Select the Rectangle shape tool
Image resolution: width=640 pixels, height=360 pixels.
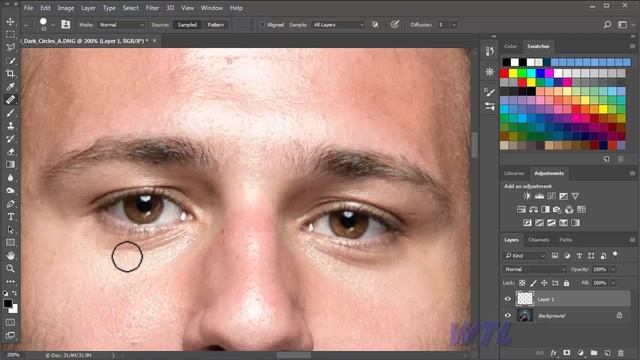(11, 243)
